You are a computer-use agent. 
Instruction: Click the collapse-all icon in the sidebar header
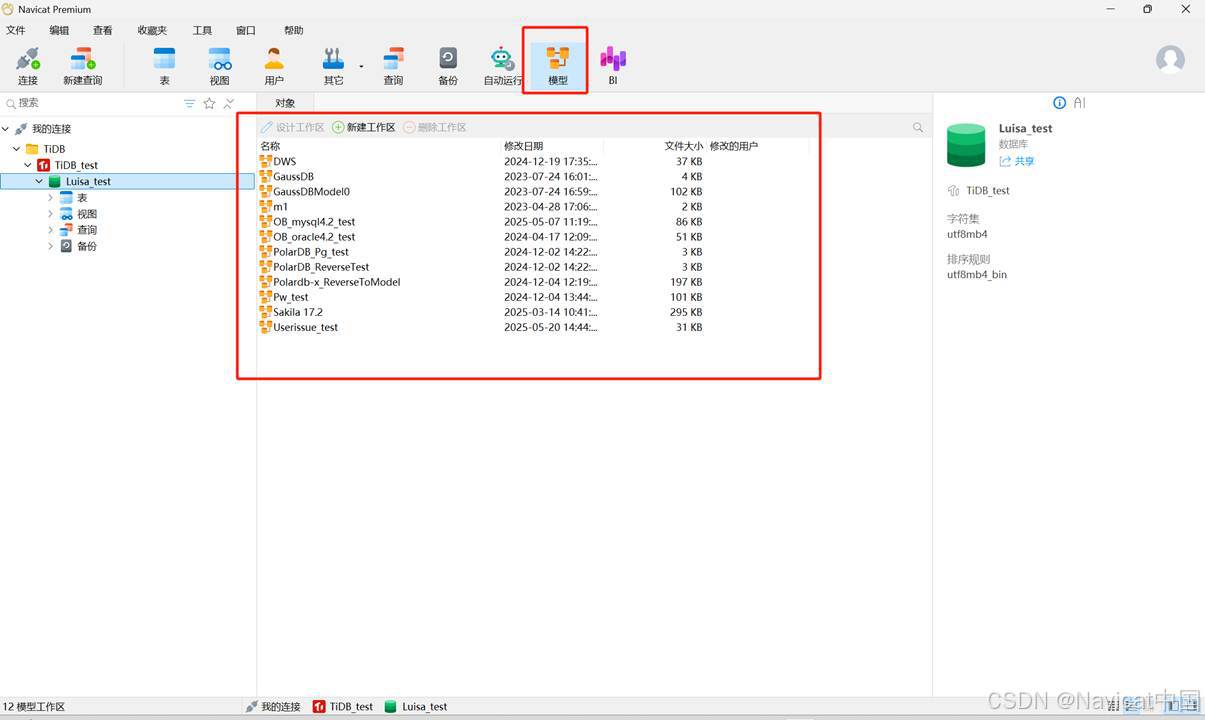point(229,103)
